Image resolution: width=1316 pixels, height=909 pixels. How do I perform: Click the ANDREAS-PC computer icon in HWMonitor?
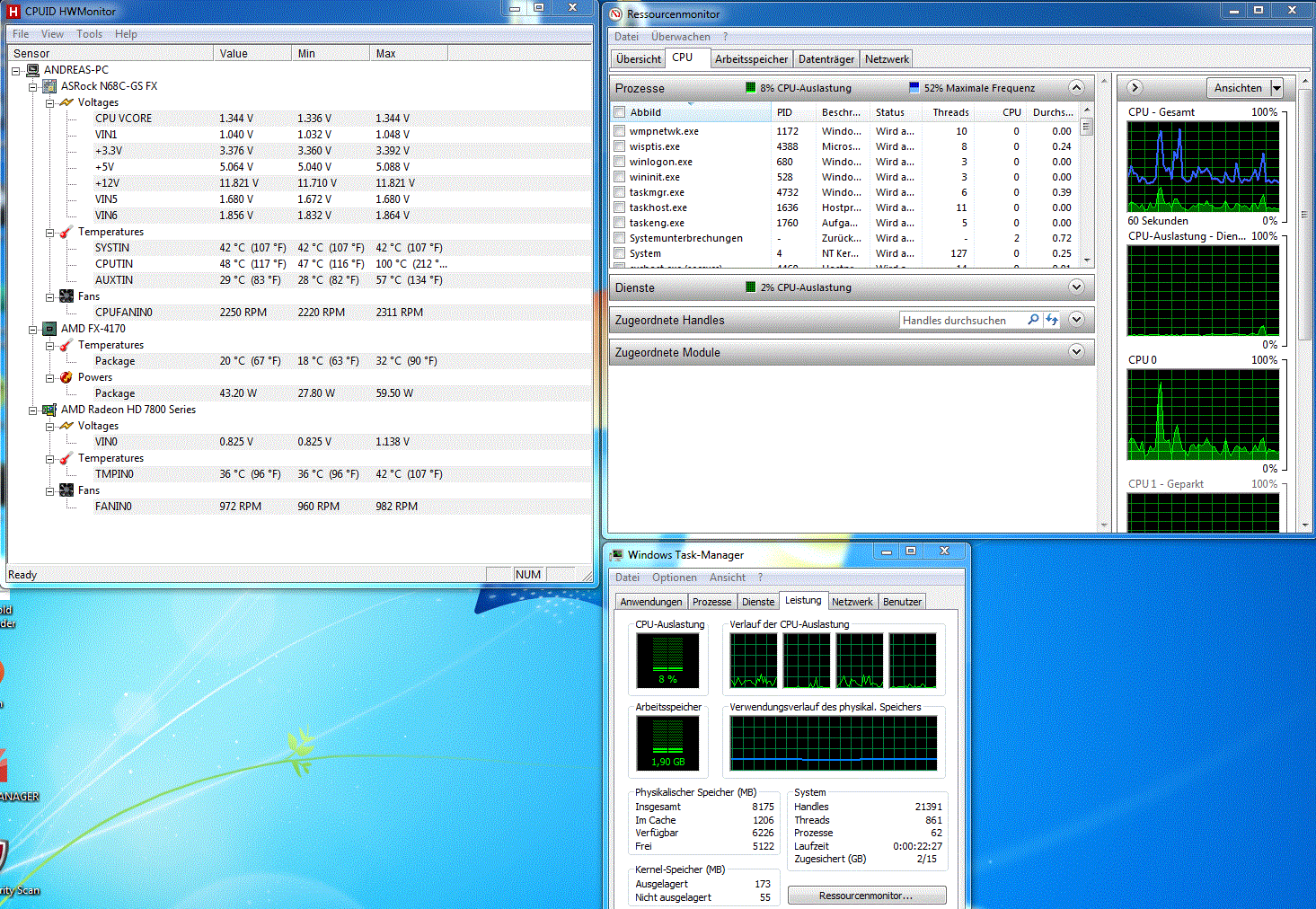[x=32, y=70]
